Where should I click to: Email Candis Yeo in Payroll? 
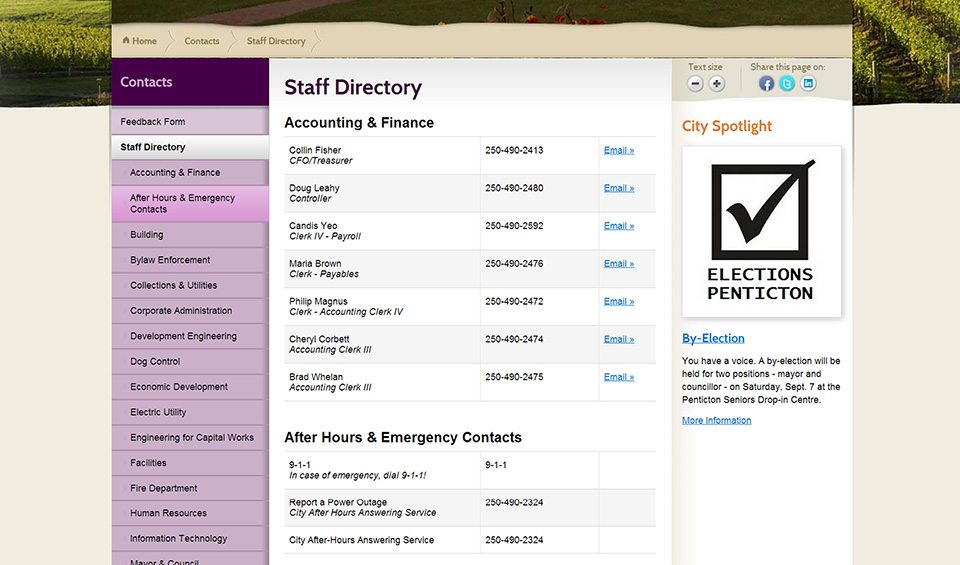tap(618, 226)
